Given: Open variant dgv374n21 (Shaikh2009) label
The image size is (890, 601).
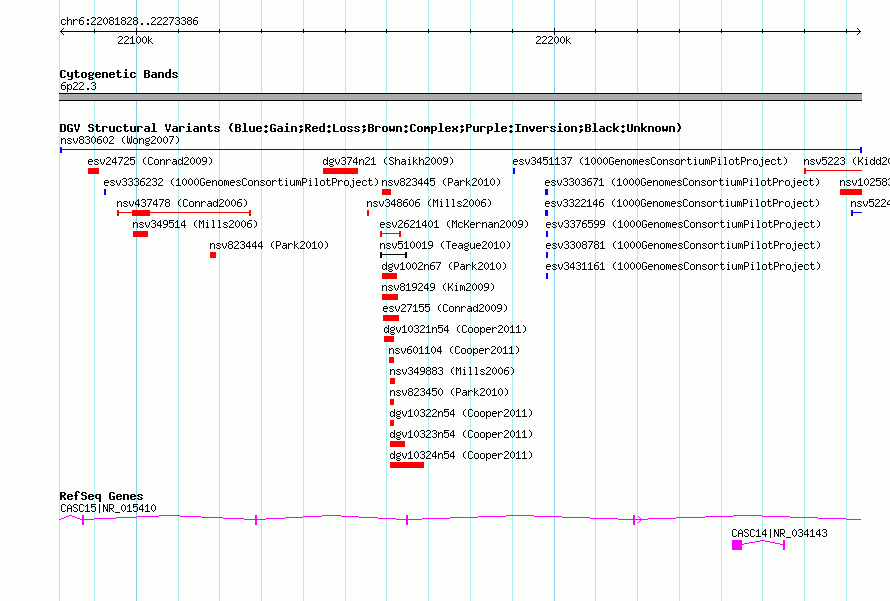Looking at the screenshot, I should [388, 161].
